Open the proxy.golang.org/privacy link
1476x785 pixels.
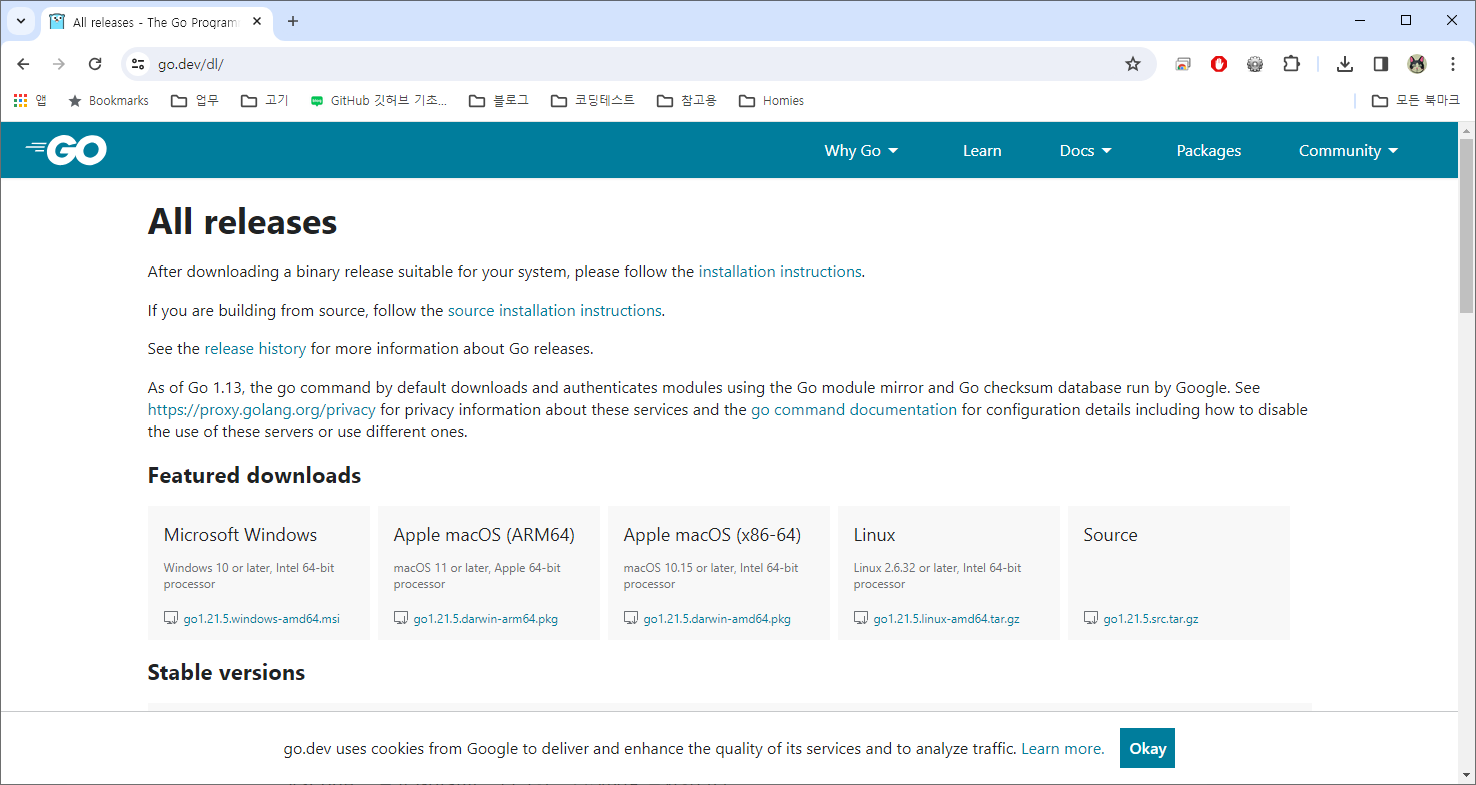(x=262, y=410)
